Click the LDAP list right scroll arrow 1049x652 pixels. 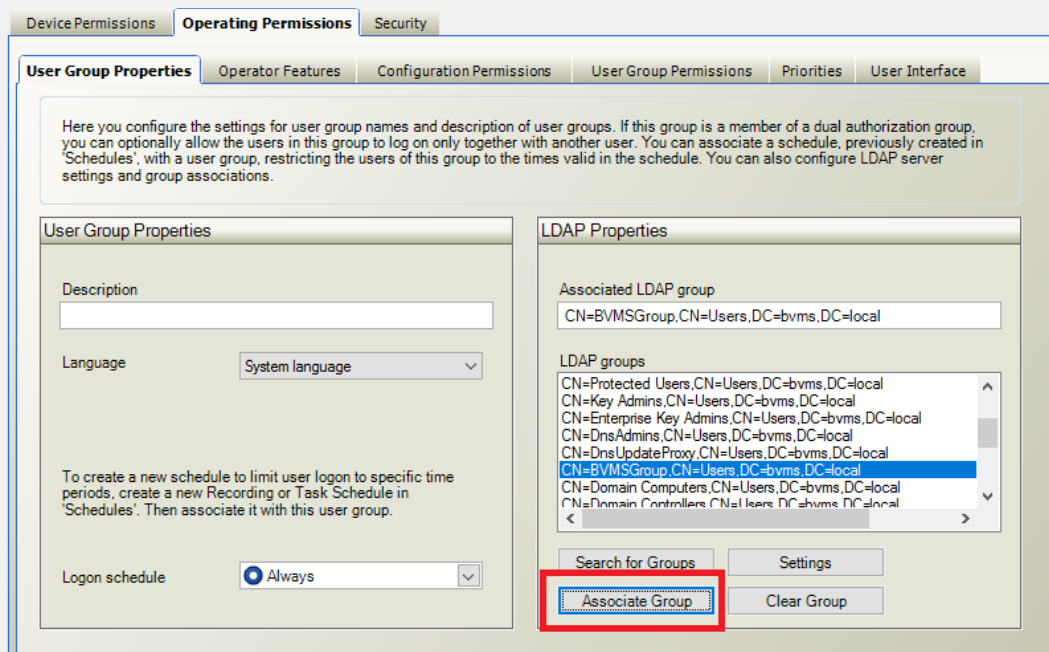[965, 518]
